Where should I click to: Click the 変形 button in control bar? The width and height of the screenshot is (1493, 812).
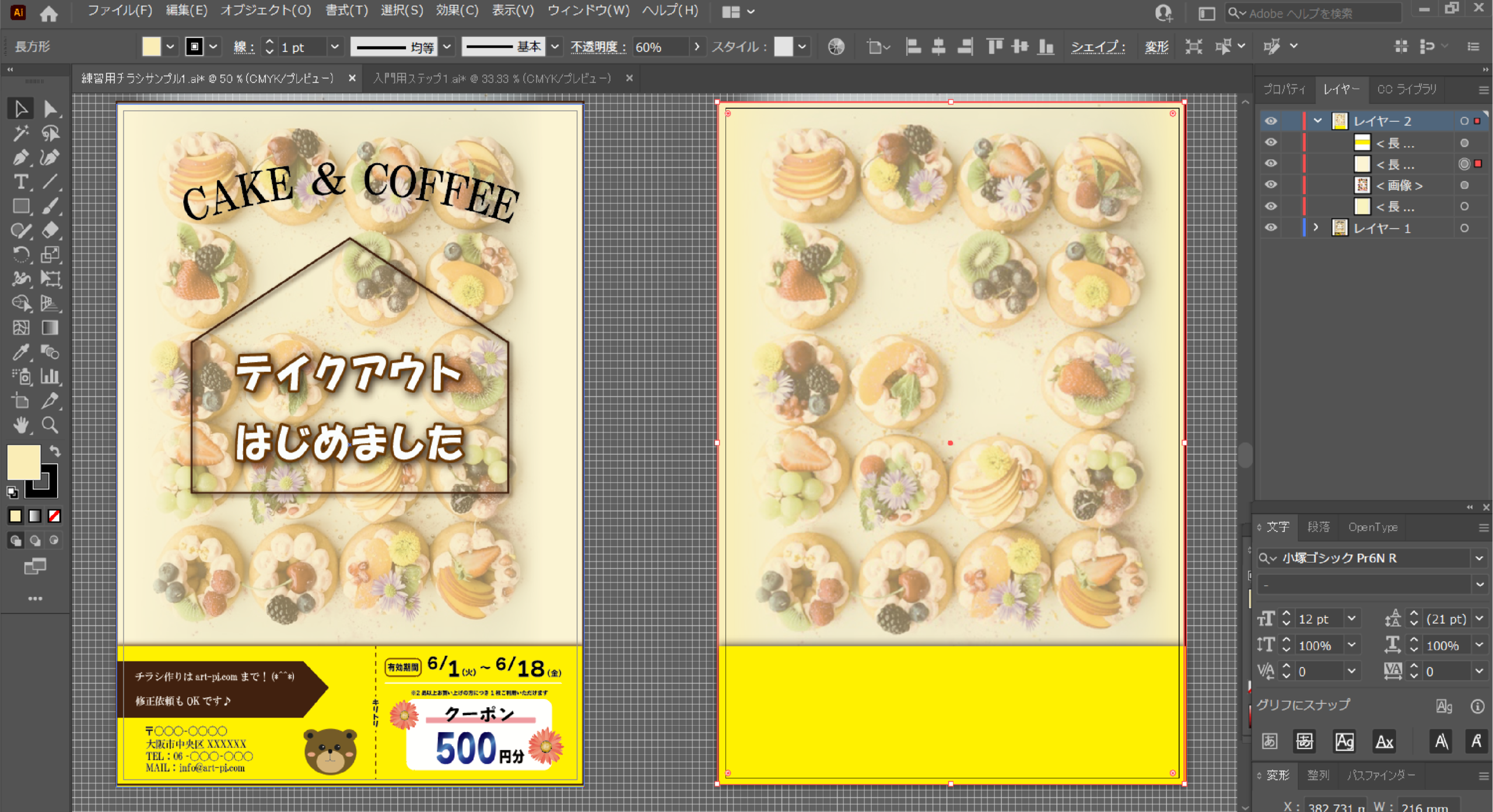point(1156,47)
